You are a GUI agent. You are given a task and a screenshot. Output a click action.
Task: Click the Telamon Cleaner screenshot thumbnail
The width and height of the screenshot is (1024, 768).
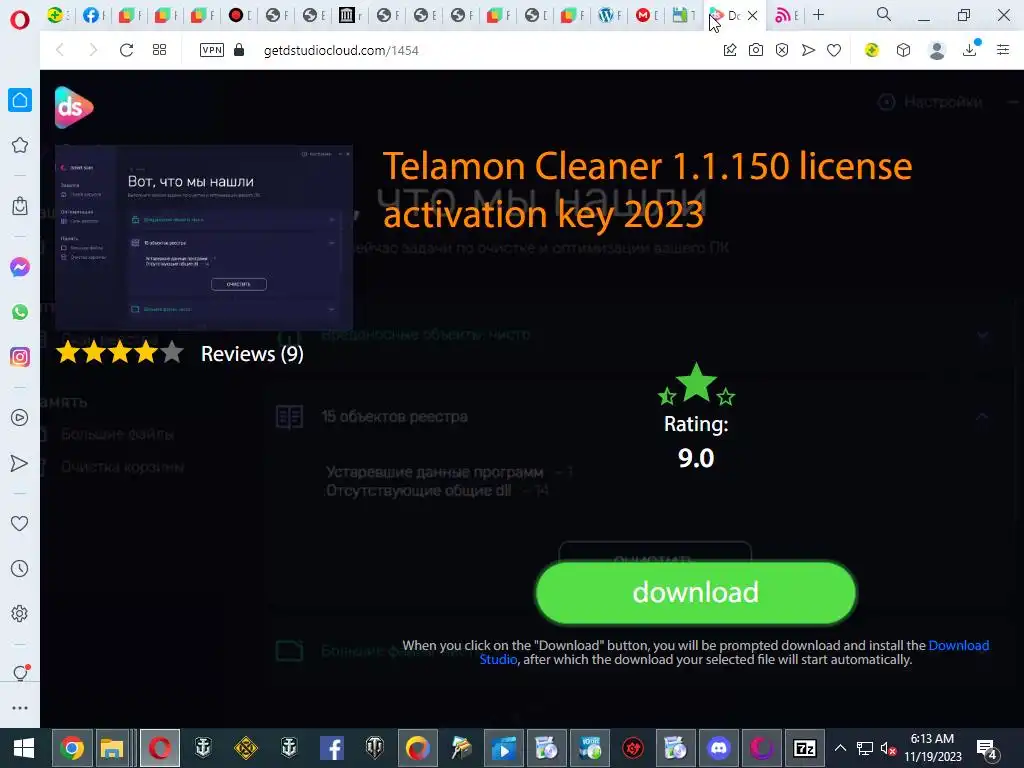point(204,238)
